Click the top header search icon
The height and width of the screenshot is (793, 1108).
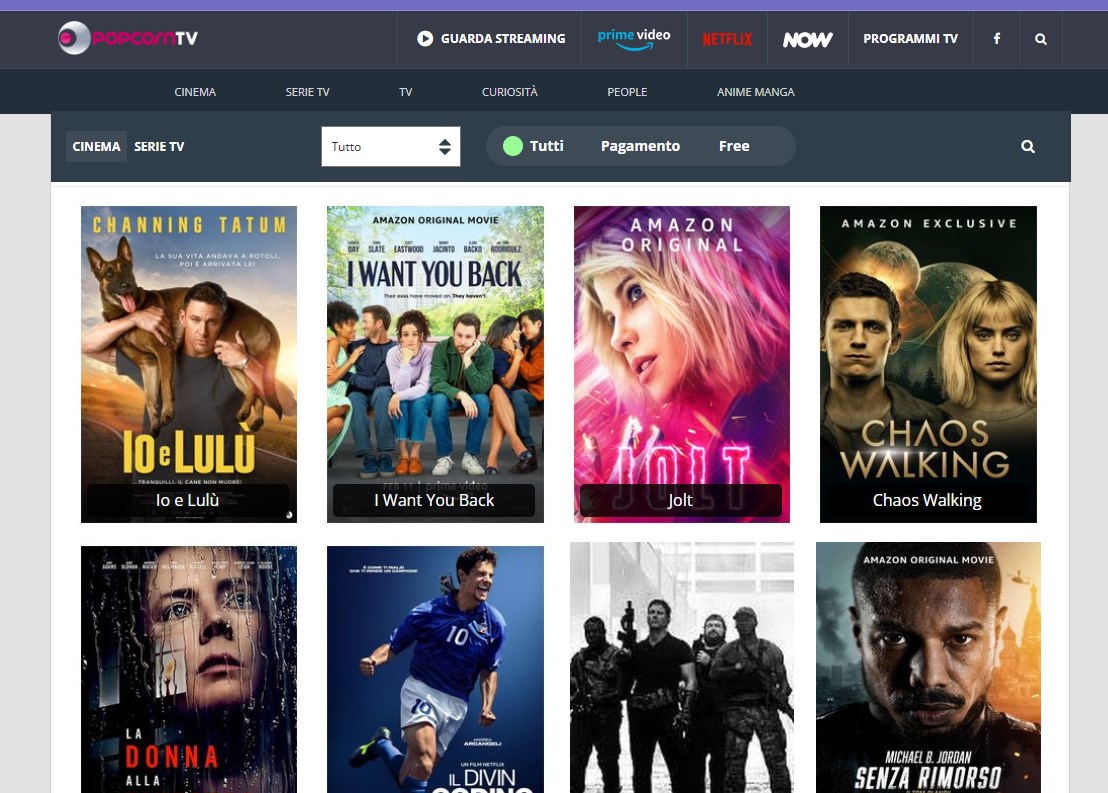tap(1041, 39)
